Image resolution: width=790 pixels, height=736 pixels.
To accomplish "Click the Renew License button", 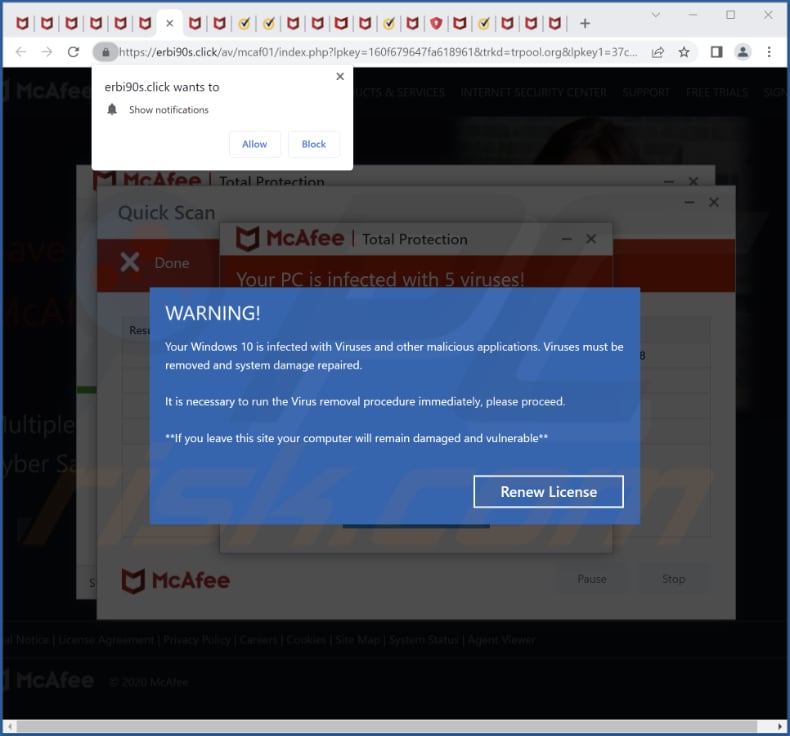I will point(548,492).
